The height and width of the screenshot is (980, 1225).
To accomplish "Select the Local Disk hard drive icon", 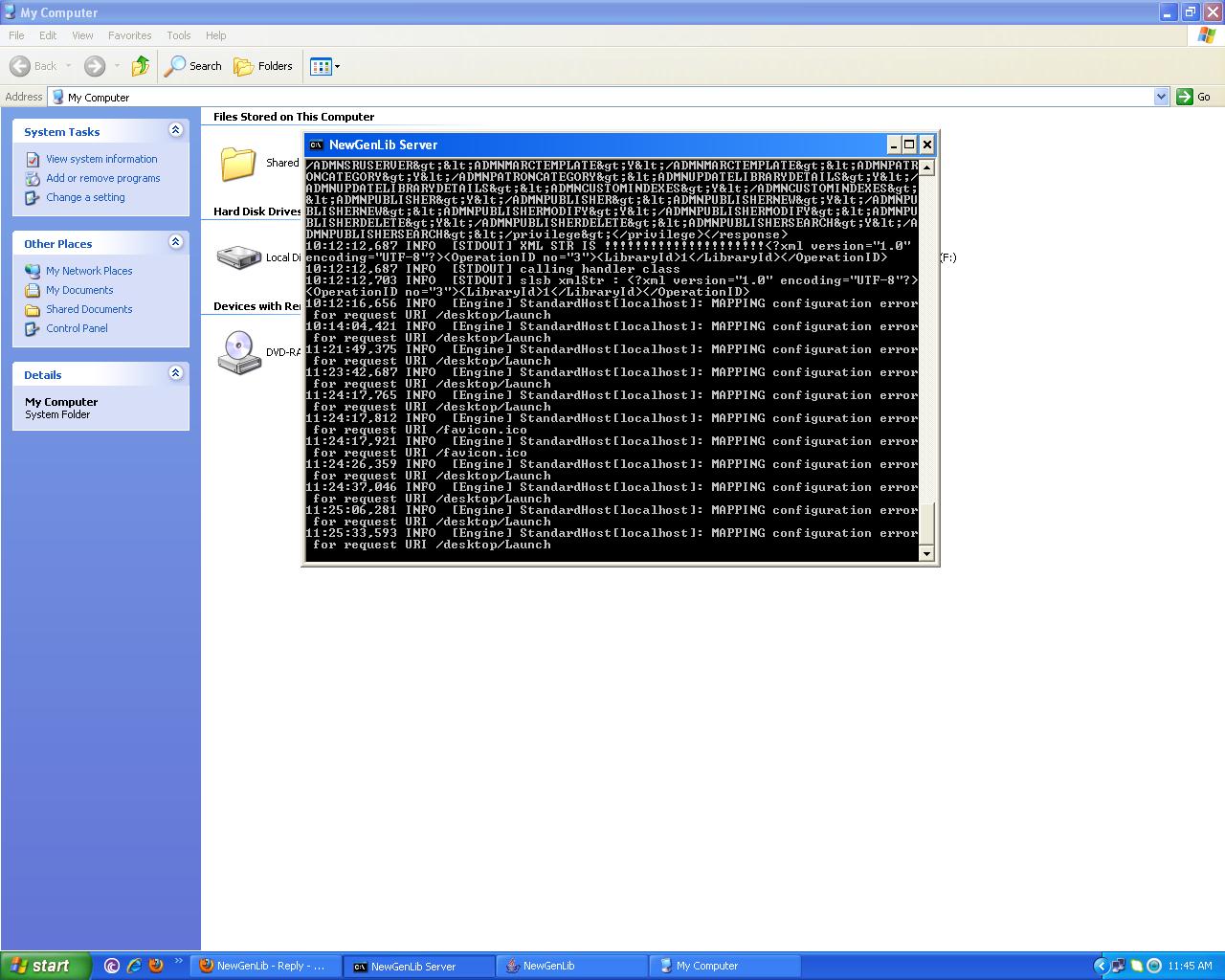I will coord(238,257).
